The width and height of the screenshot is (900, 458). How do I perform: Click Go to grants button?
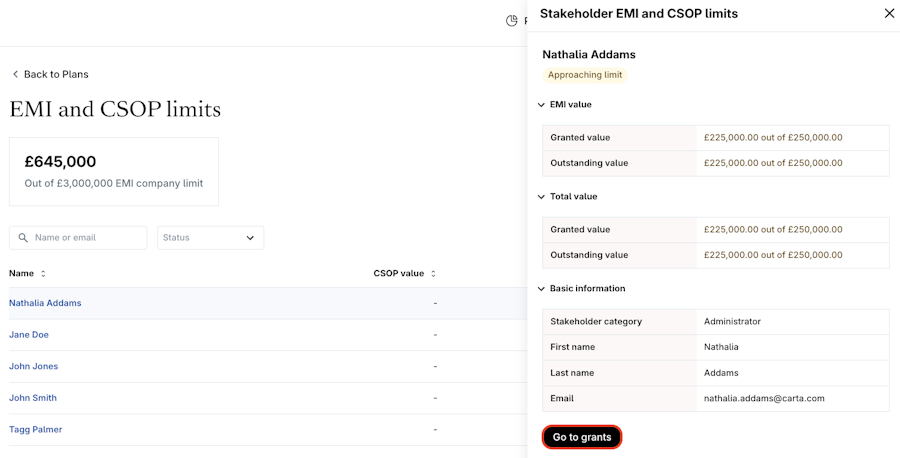tap(582, 437)
